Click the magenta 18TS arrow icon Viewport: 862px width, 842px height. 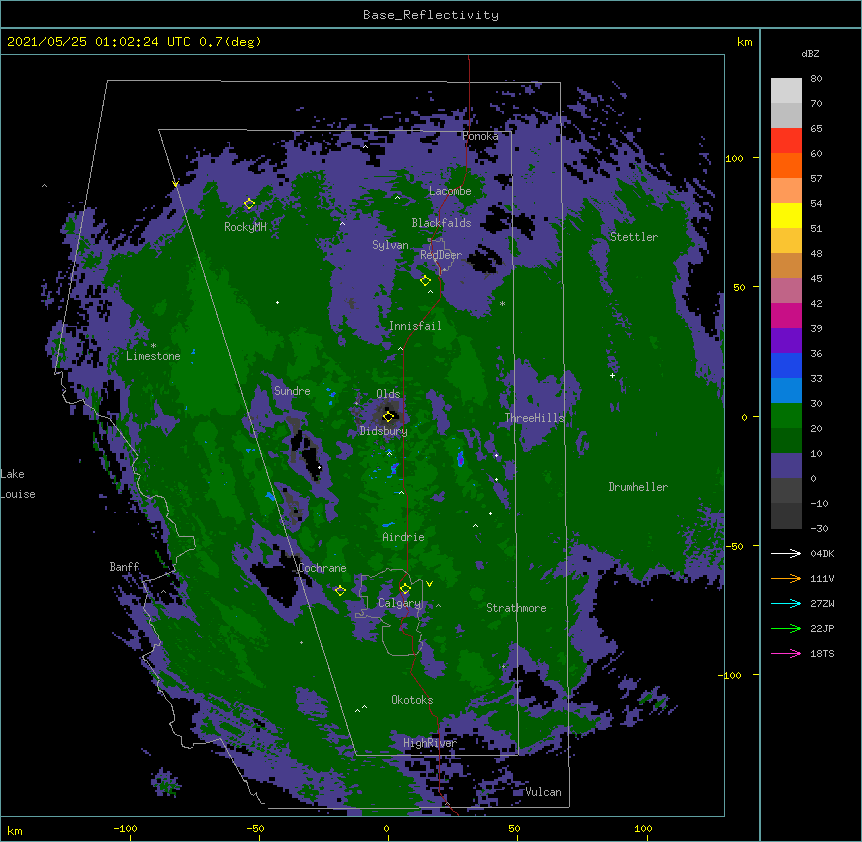point(786,653)
